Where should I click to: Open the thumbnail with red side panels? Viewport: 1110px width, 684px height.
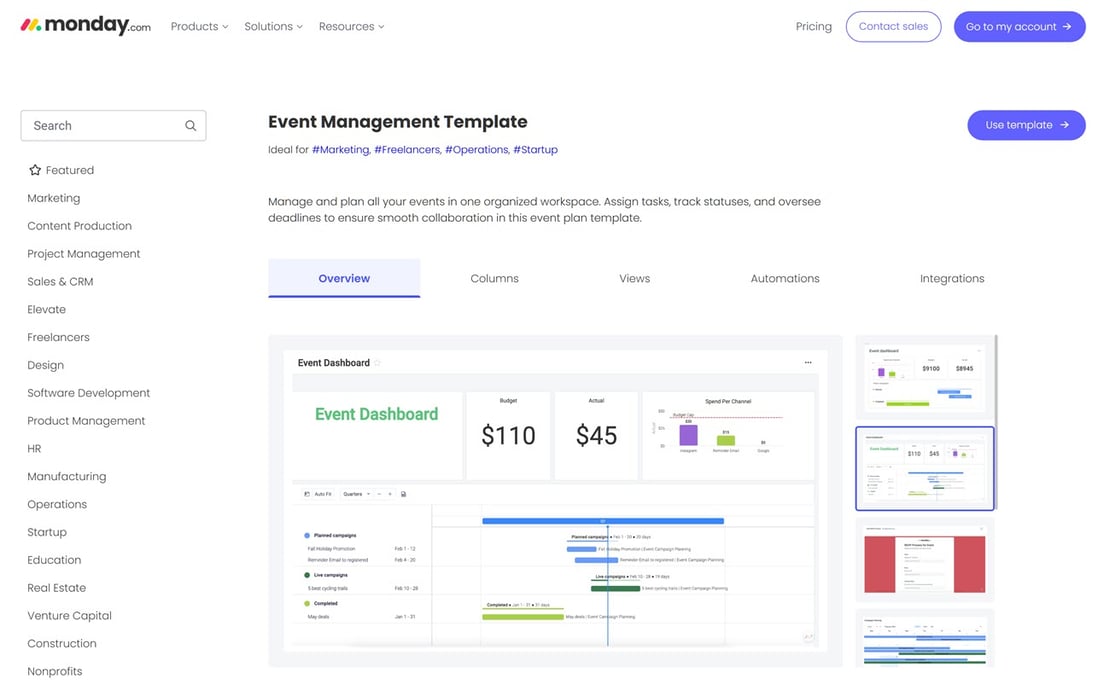(x=925, y=560)
